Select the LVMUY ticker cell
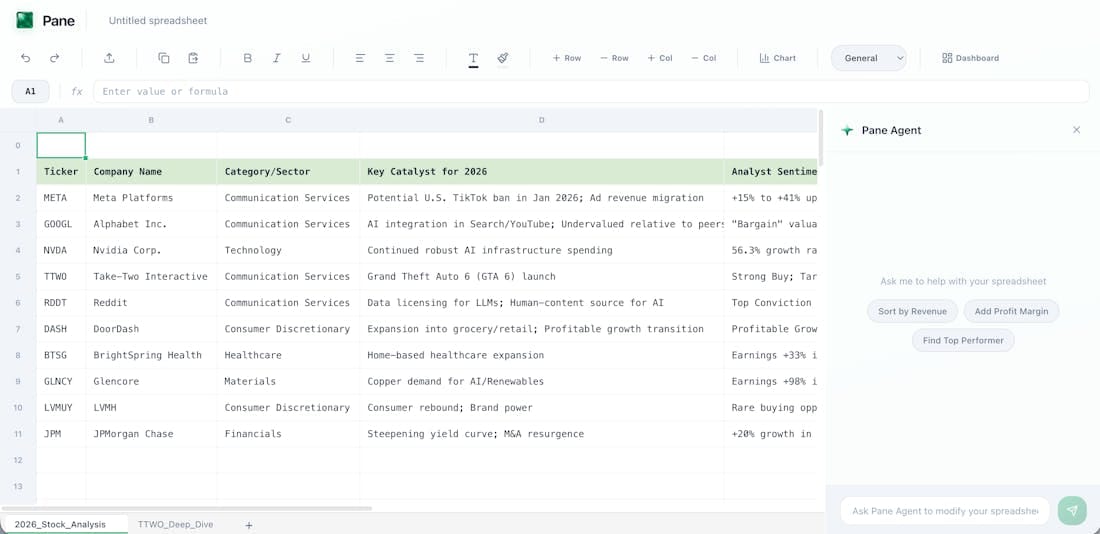 [x=61, y=408]
